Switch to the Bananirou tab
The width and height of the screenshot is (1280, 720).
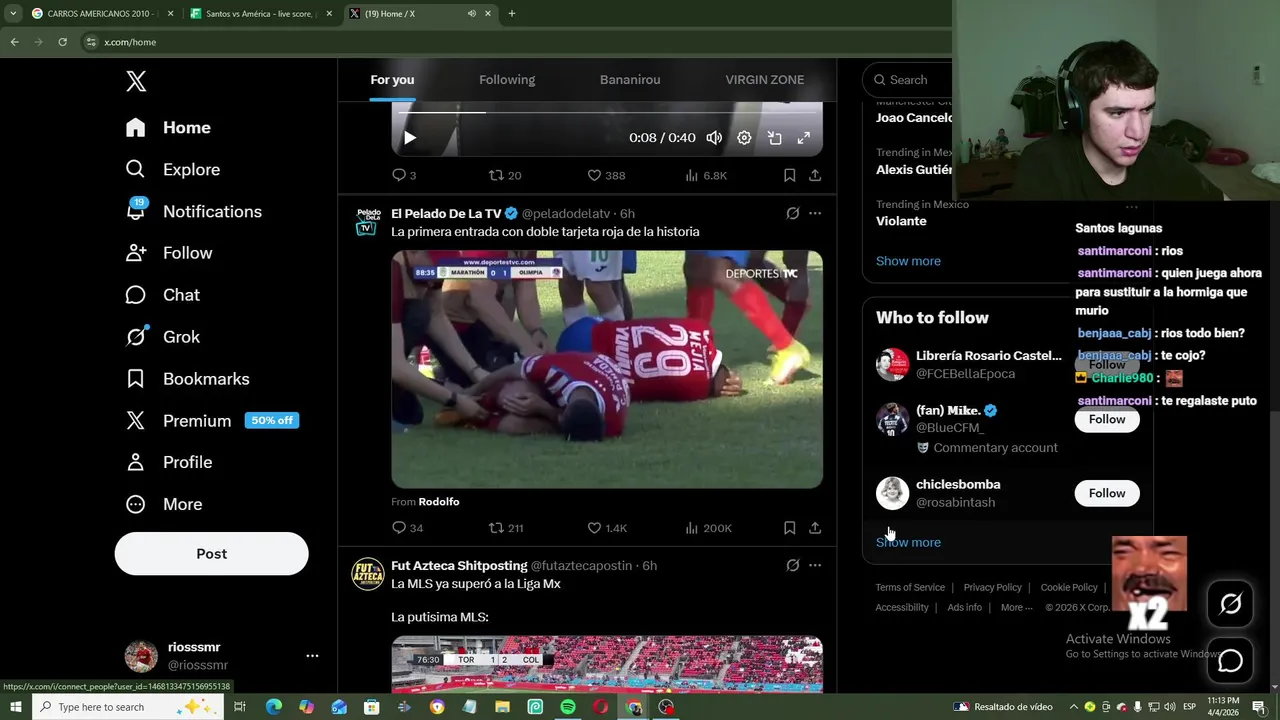pos(630,80)
